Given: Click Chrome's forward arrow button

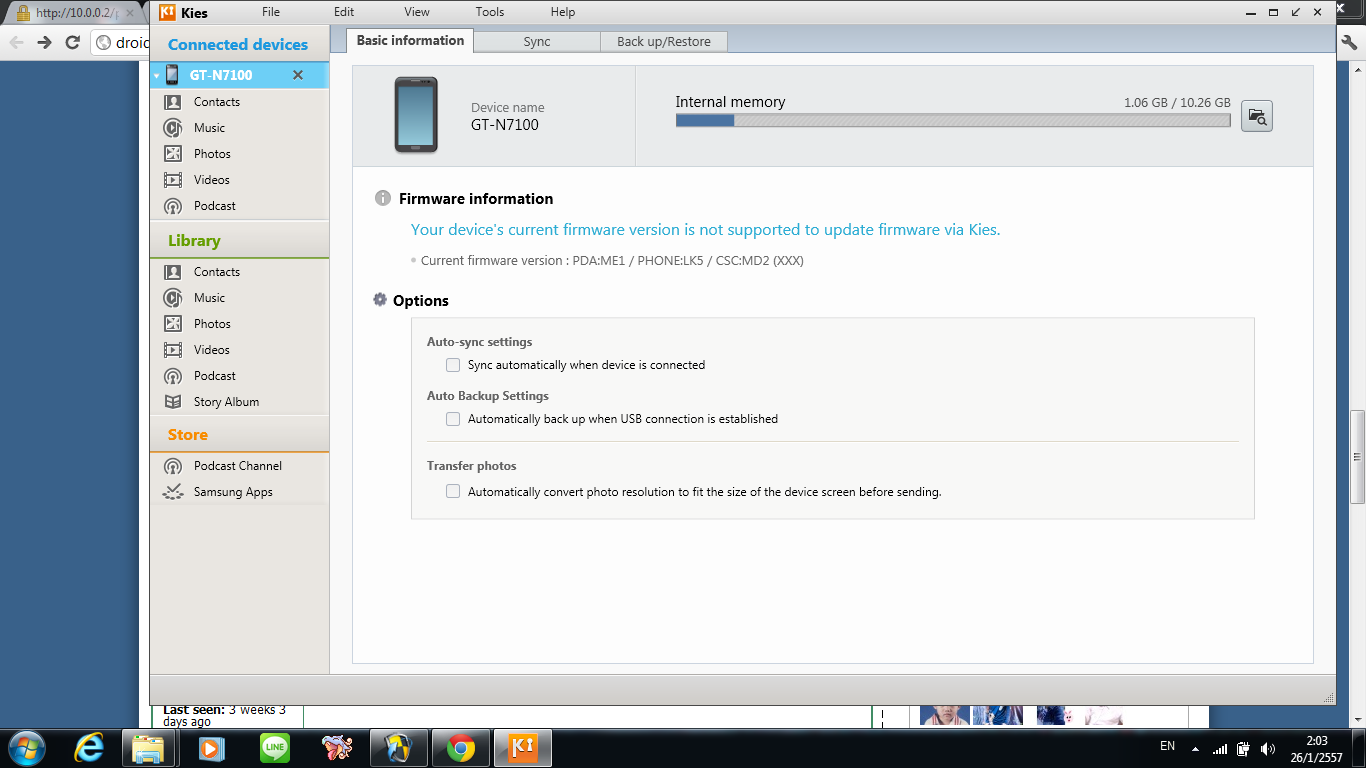Looking at the screenshot, I should point(44,42).
